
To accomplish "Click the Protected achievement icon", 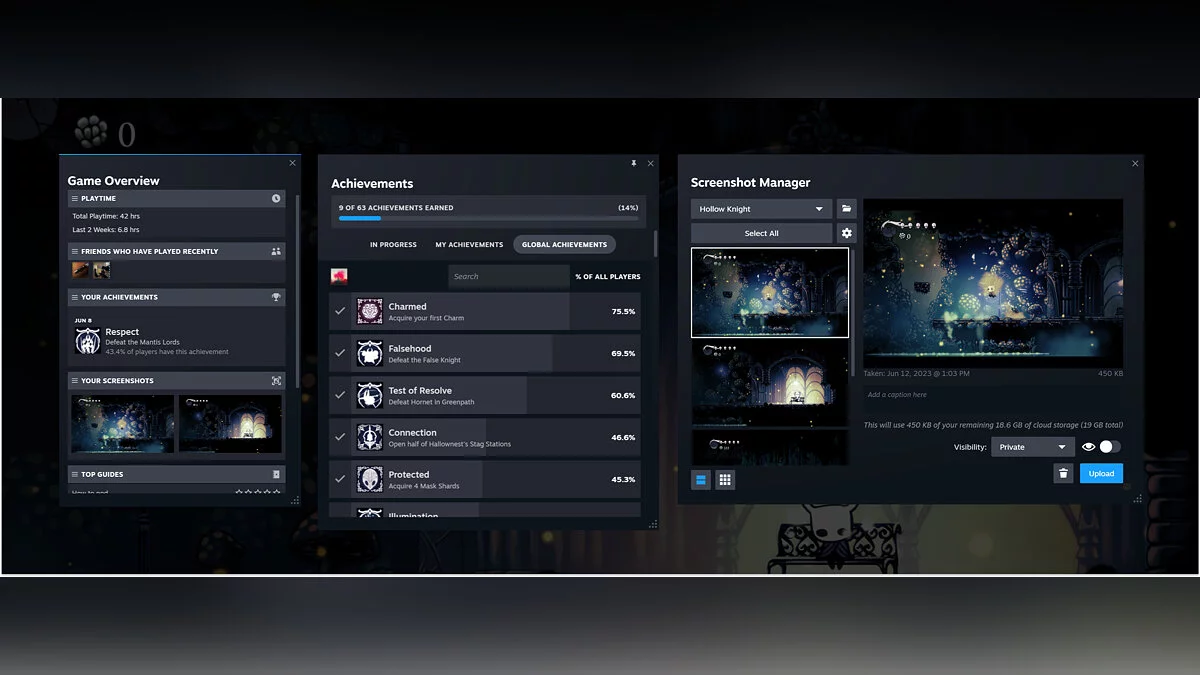I will (370, 479).
